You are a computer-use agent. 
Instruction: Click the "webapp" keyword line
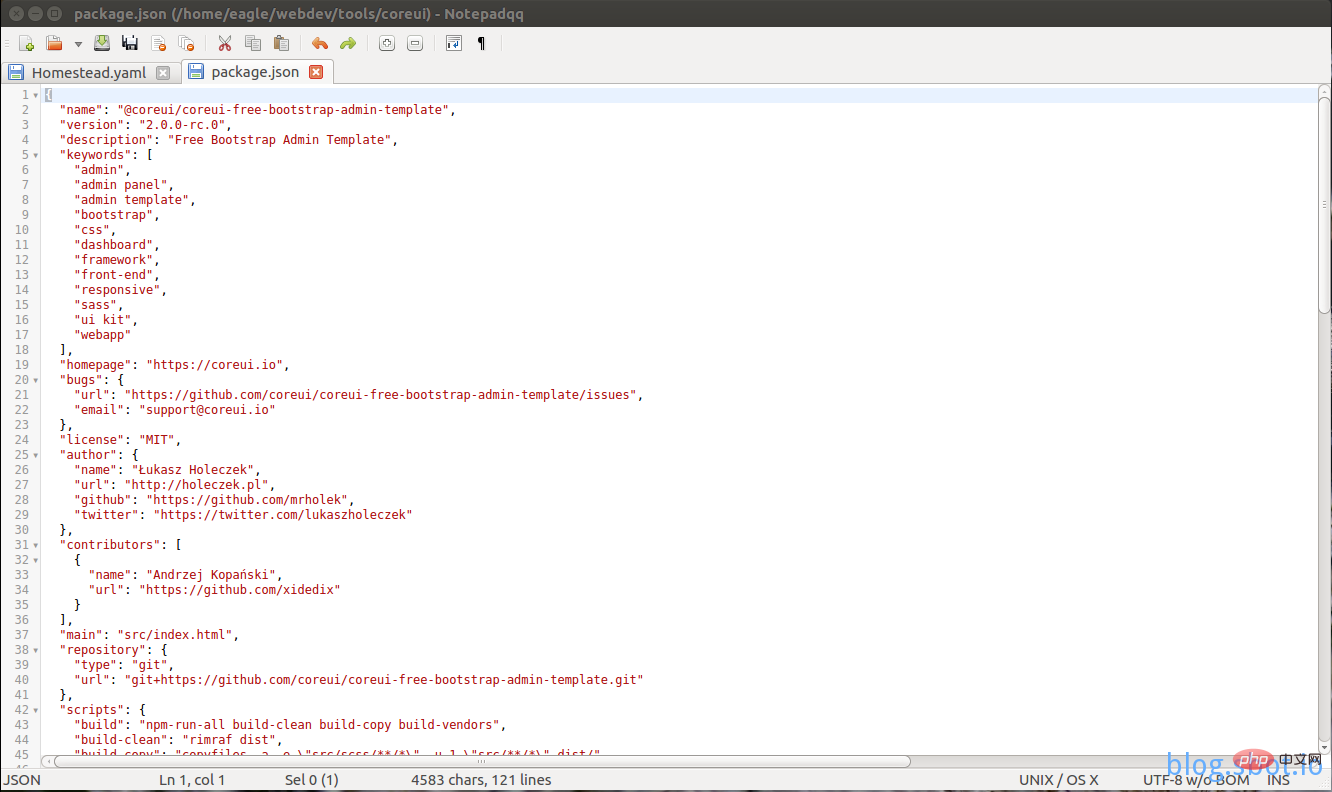(102, 335)
